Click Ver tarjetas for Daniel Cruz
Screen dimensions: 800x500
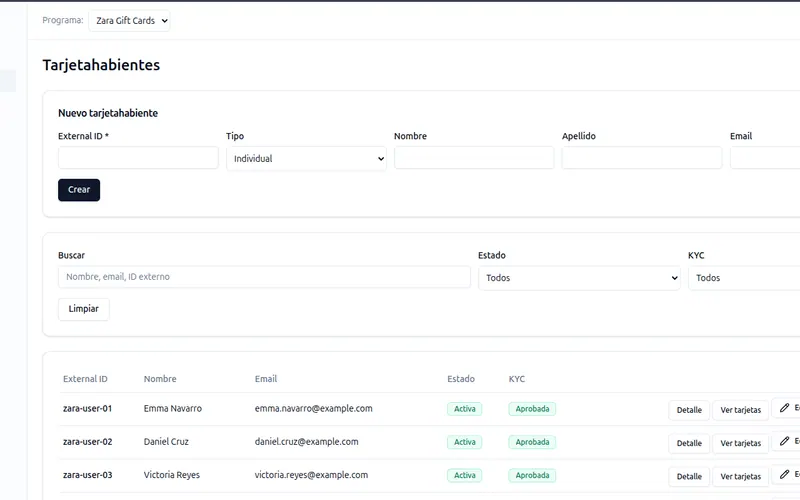740,443
